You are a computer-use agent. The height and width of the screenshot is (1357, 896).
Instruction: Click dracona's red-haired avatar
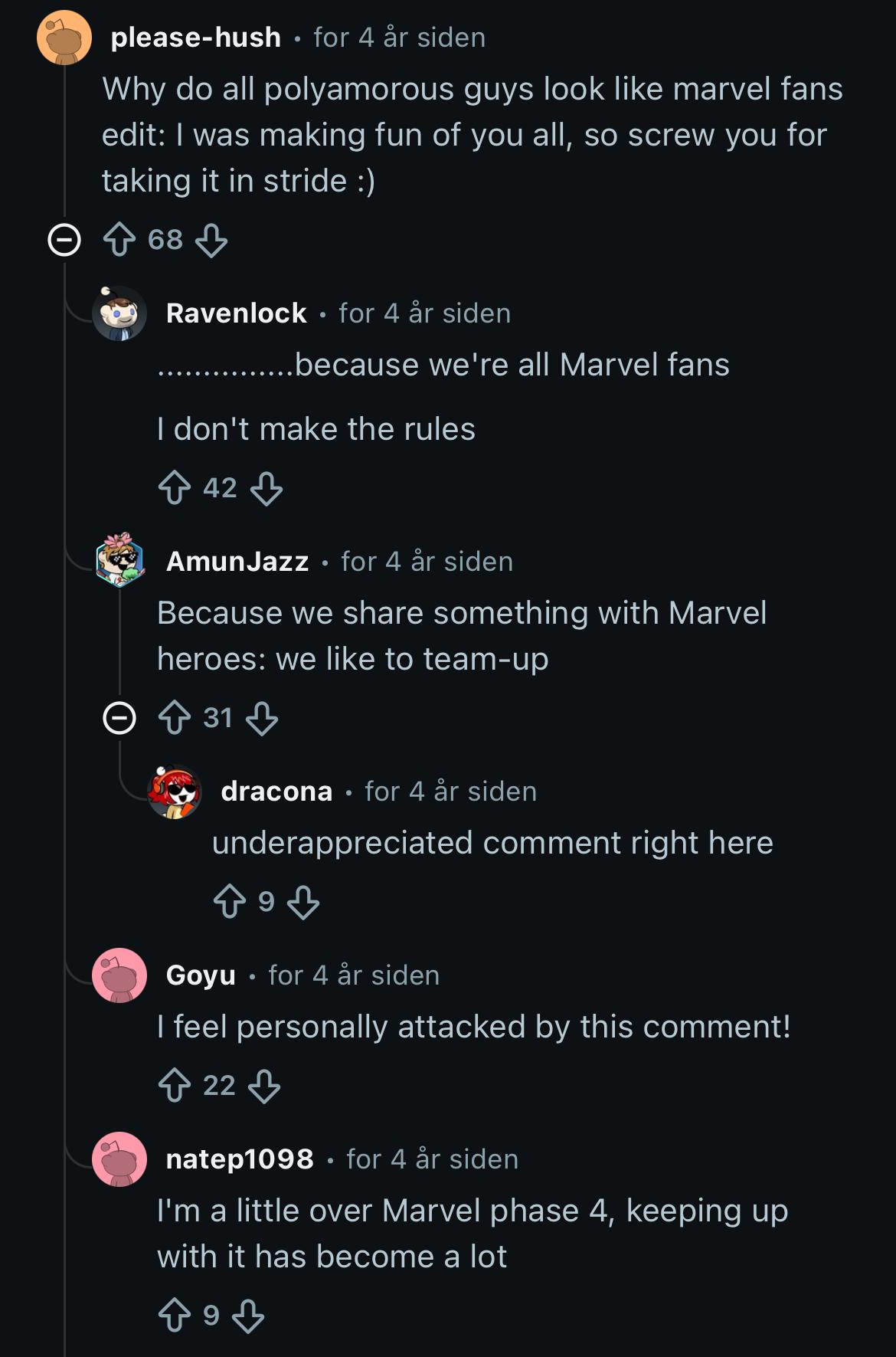tap(175, 792)
